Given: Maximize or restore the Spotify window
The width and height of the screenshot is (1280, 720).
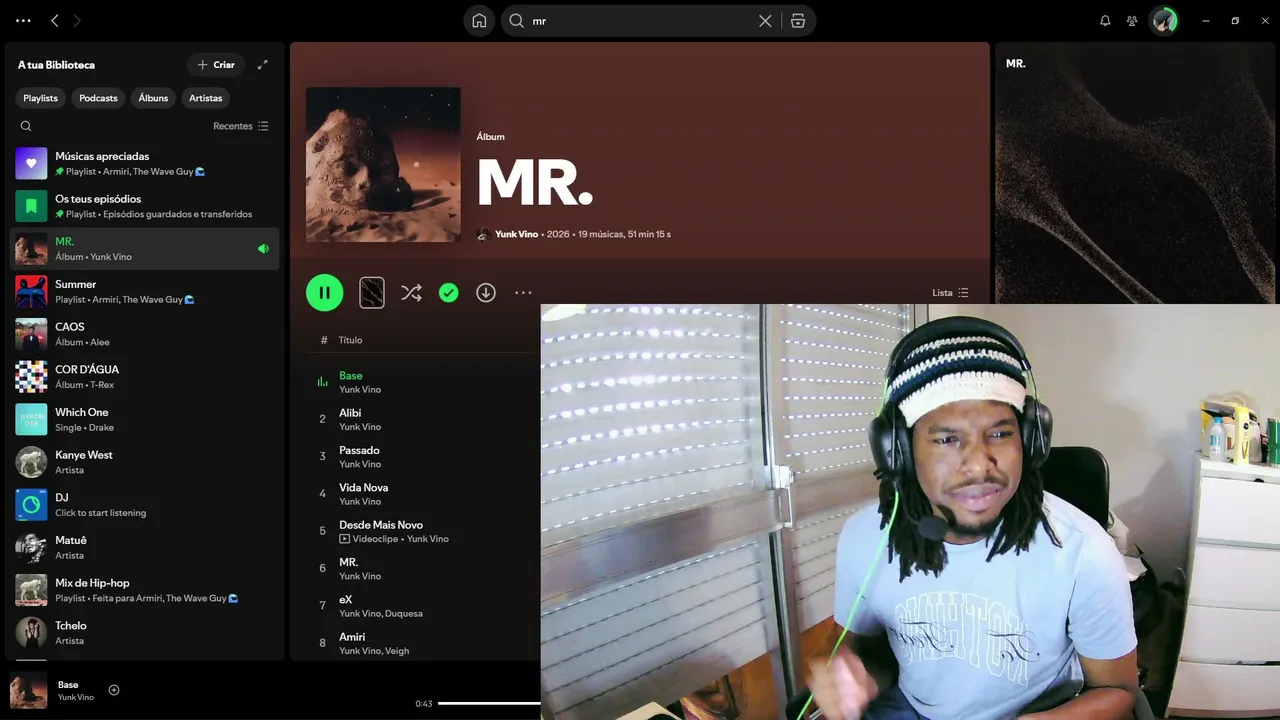Looking at the screenshot, I should (1235, 20).
